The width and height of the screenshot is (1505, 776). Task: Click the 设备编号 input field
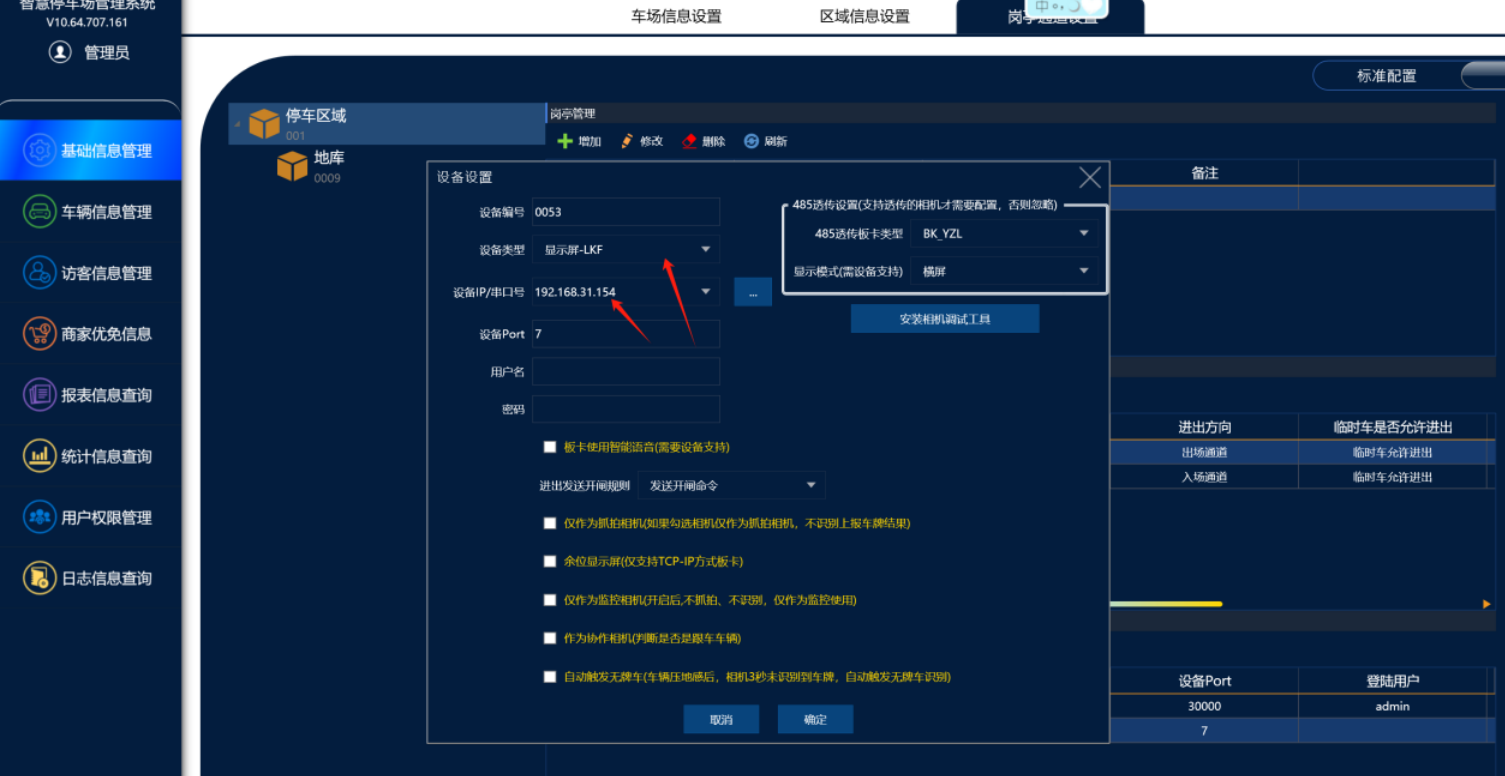pos(626,212)
